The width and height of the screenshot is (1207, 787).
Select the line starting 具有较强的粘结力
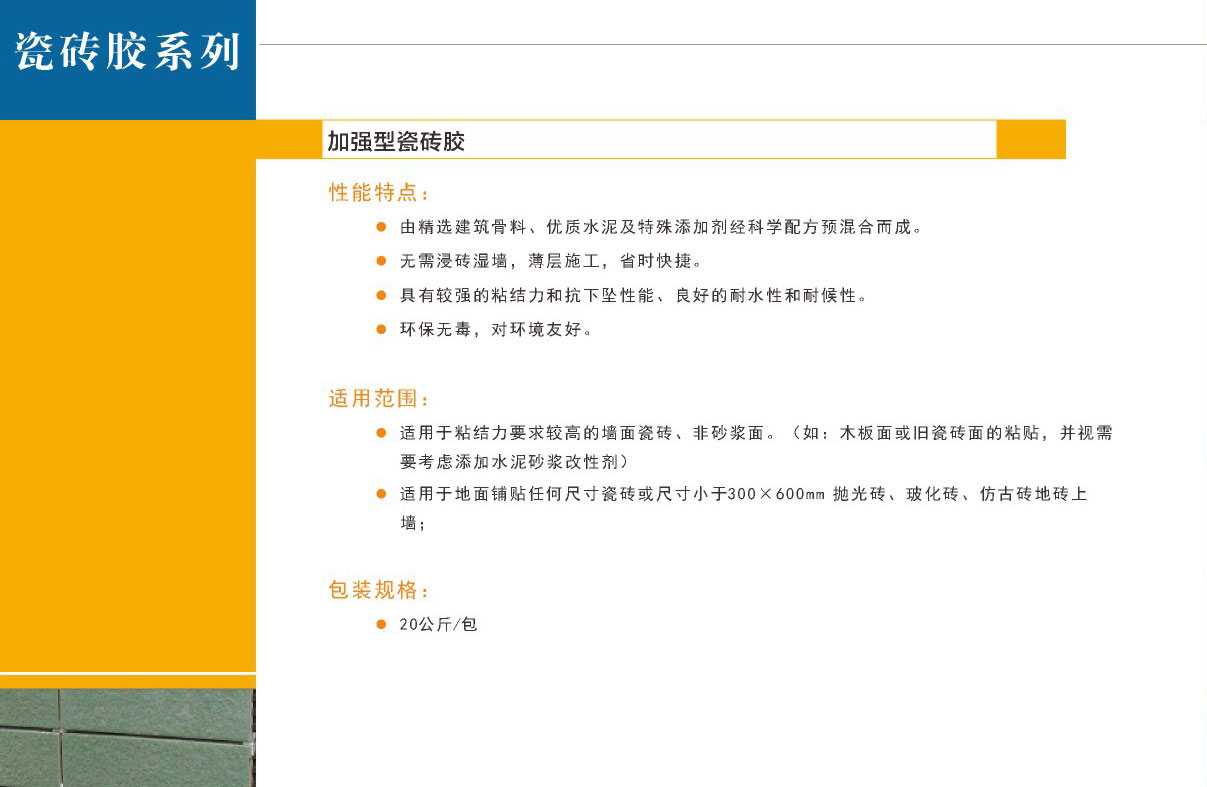[633, 296]
